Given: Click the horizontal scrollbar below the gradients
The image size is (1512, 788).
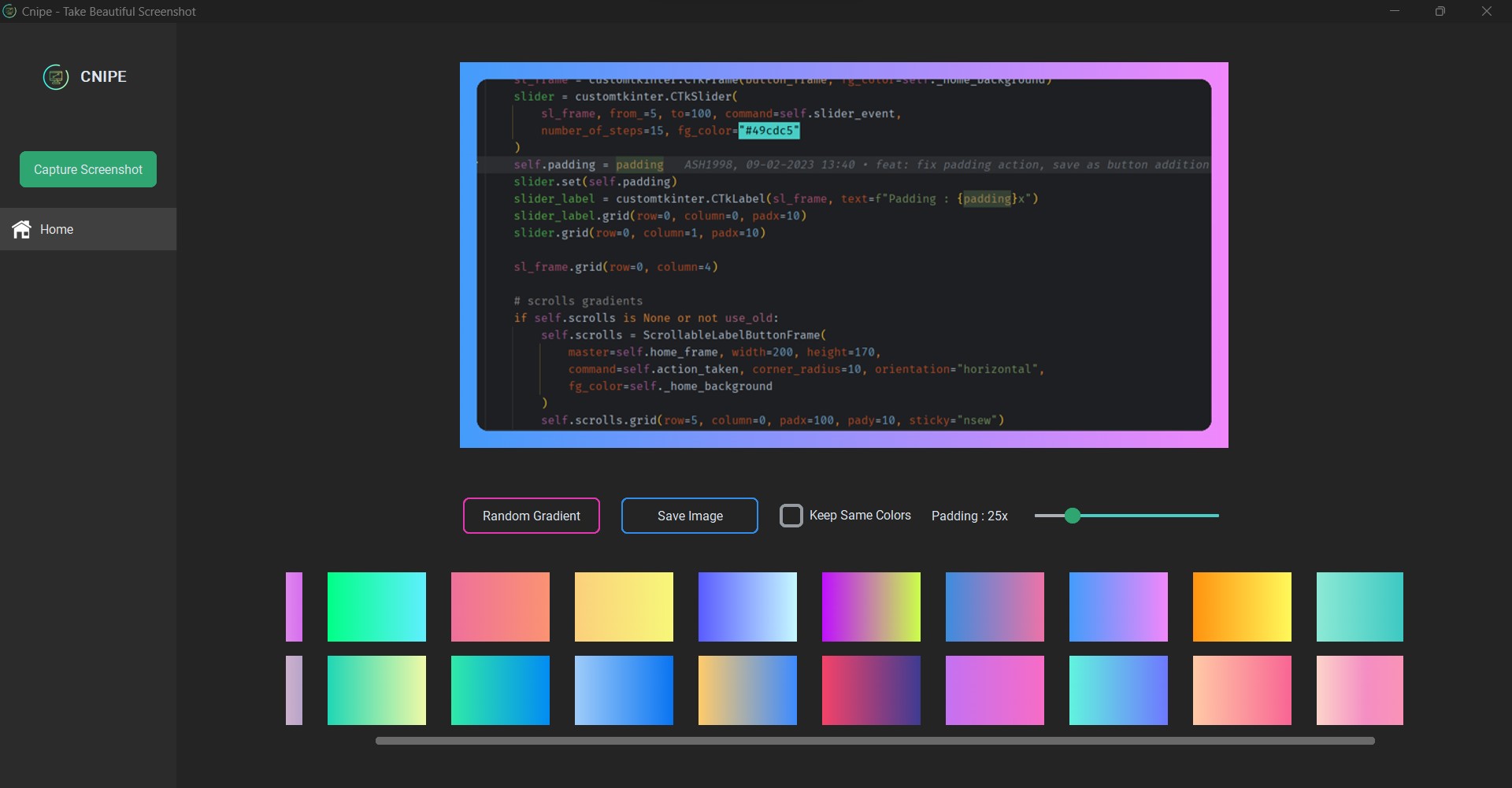Looking at the screenshot, I should [874, 740].
